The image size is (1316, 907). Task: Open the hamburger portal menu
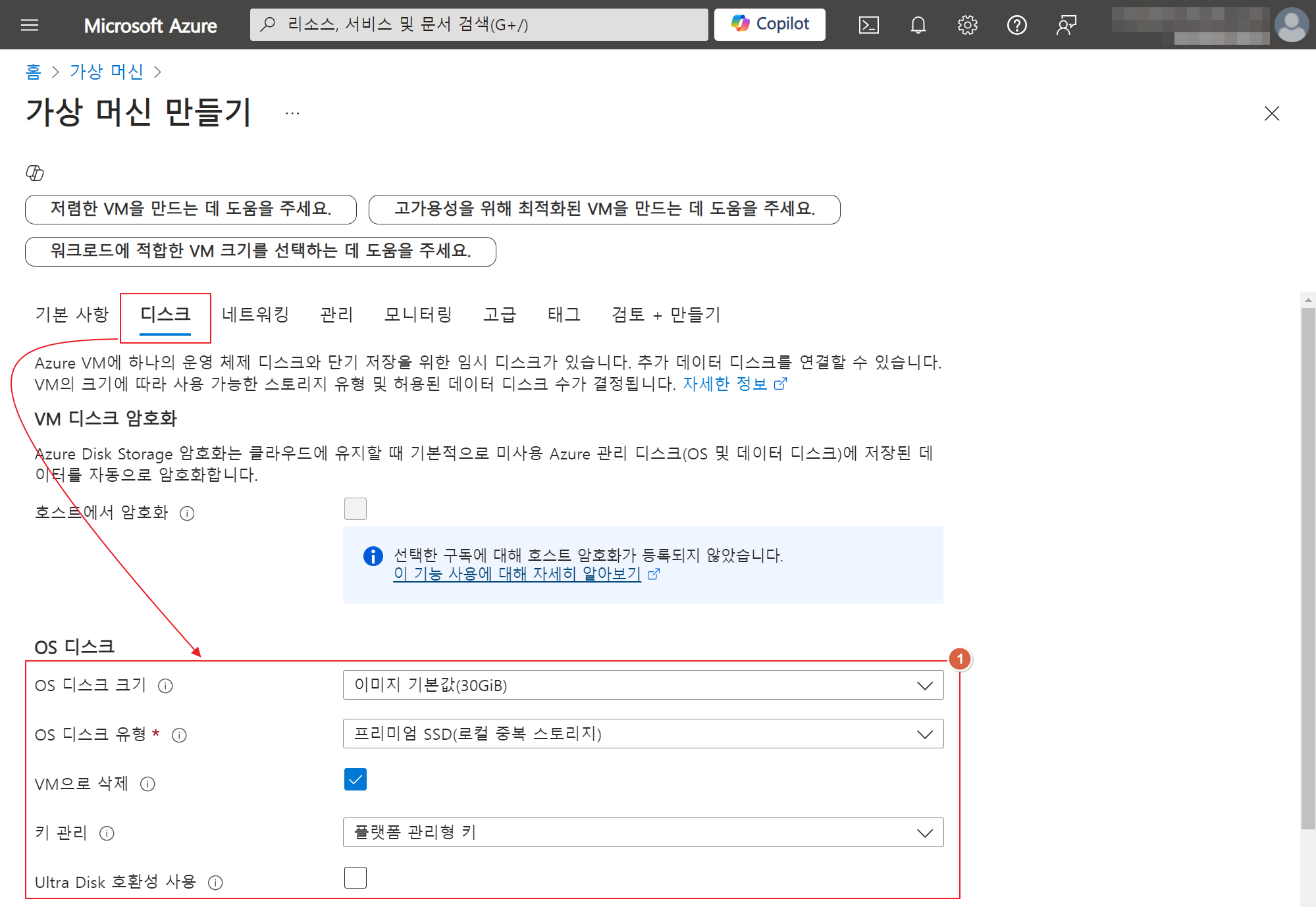(x=30, y=25)
